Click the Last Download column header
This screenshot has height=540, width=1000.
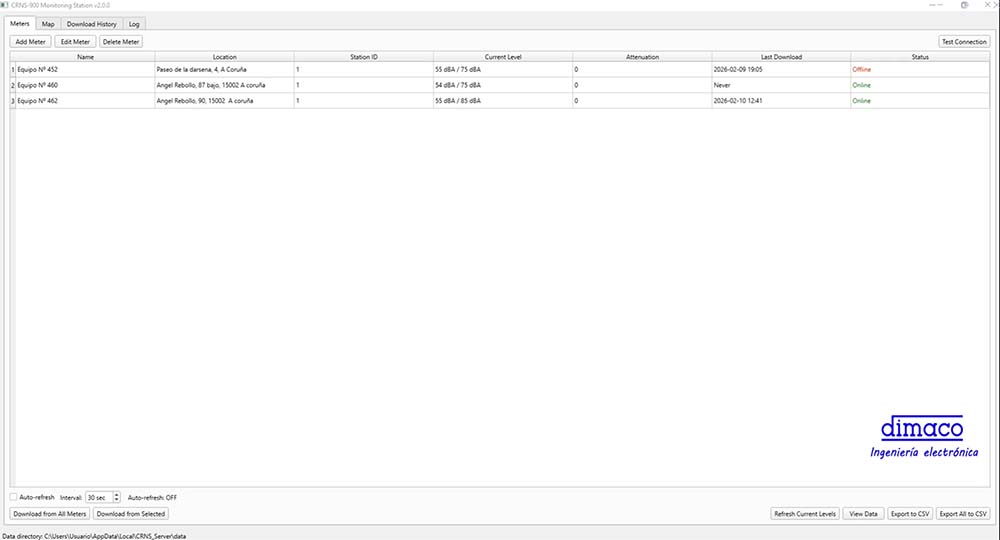tap(781, 57)
